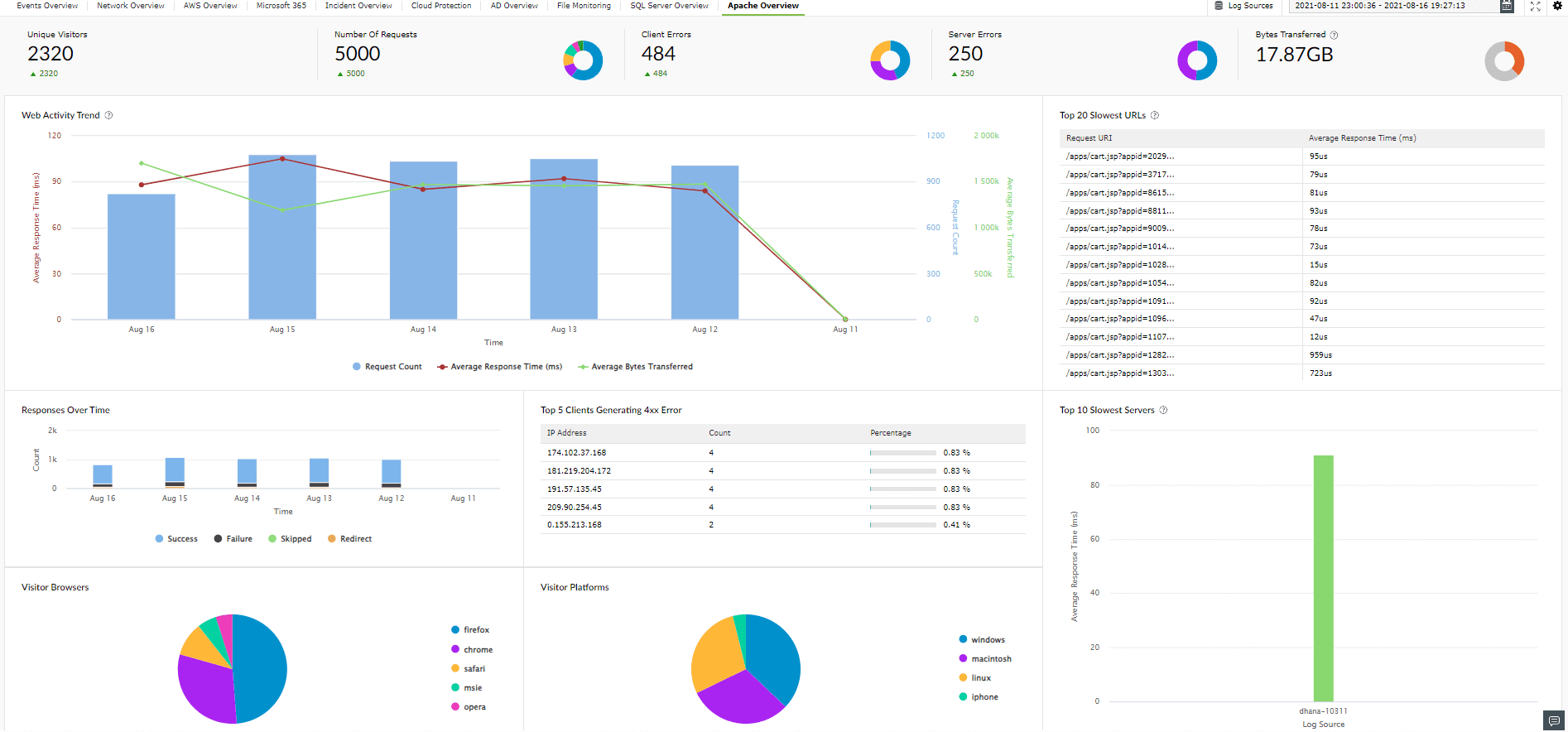This screenshot has width=1568, height=732.
Task: Click the Bytes Transferred help icon
Action: tap(1334, 35)
